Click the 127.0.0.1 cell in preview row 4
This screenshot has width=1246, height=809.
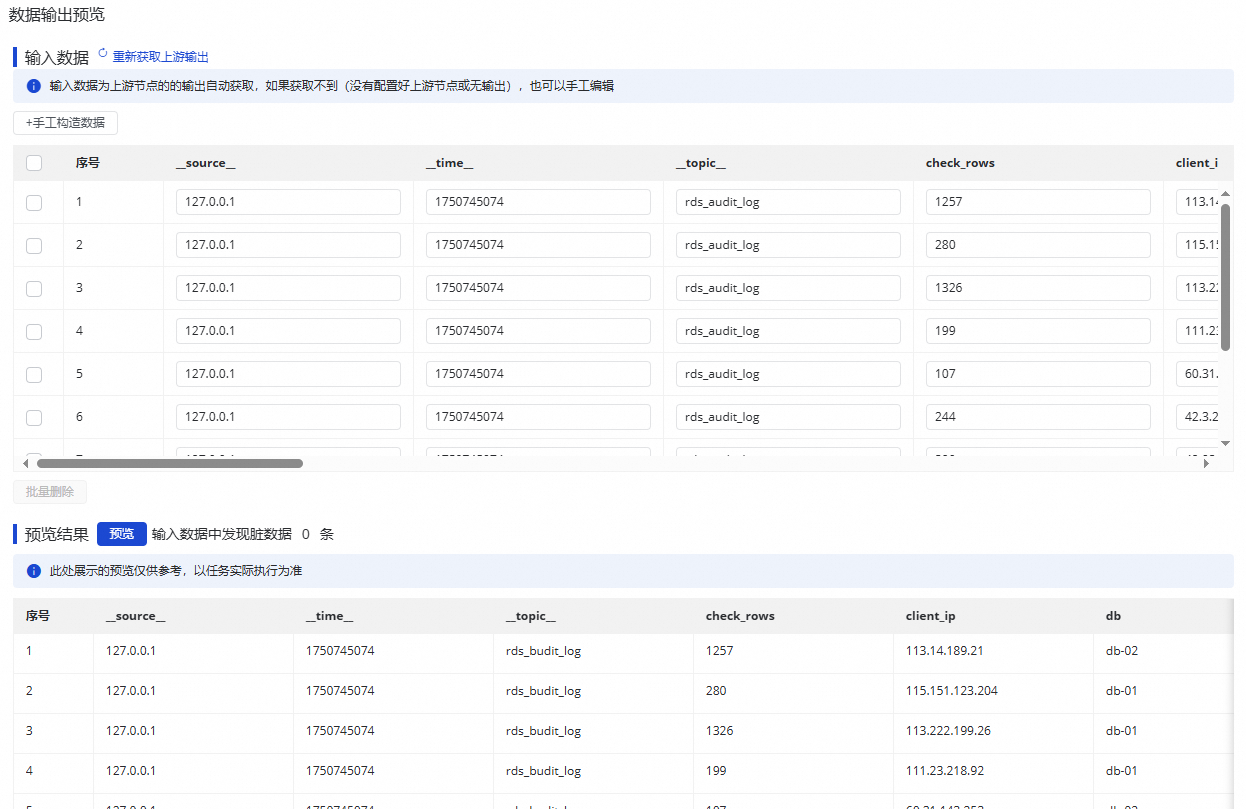pos(131,771)
